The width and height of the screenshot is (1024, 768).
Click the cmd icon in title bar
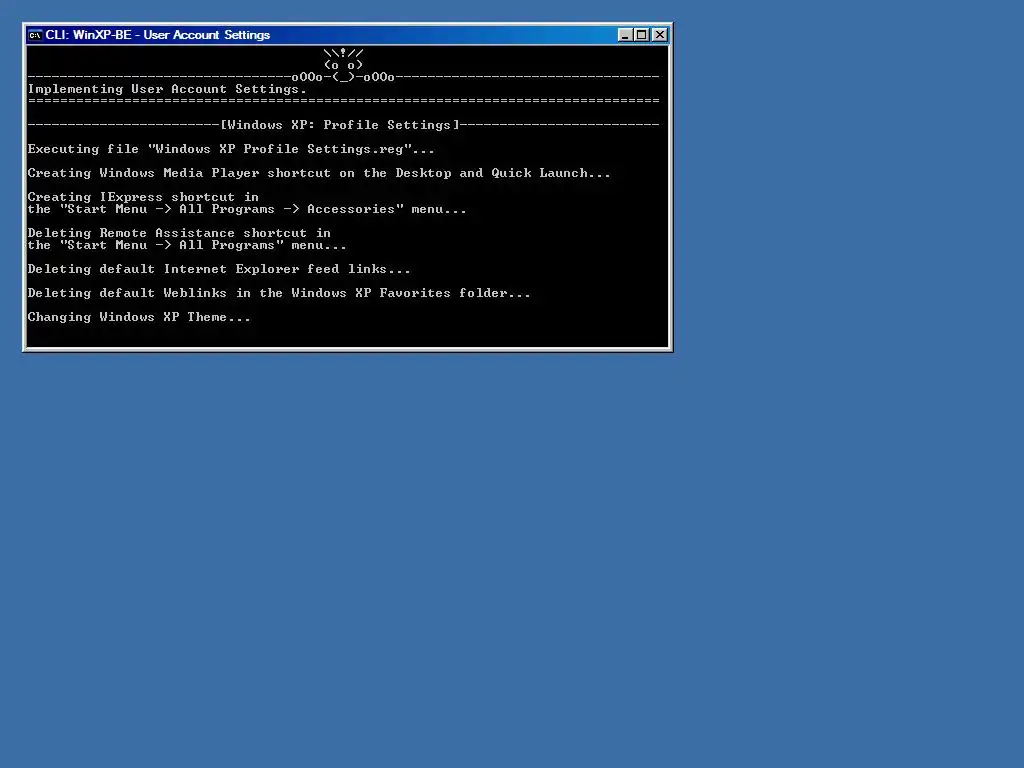click(x=35, y=35)
